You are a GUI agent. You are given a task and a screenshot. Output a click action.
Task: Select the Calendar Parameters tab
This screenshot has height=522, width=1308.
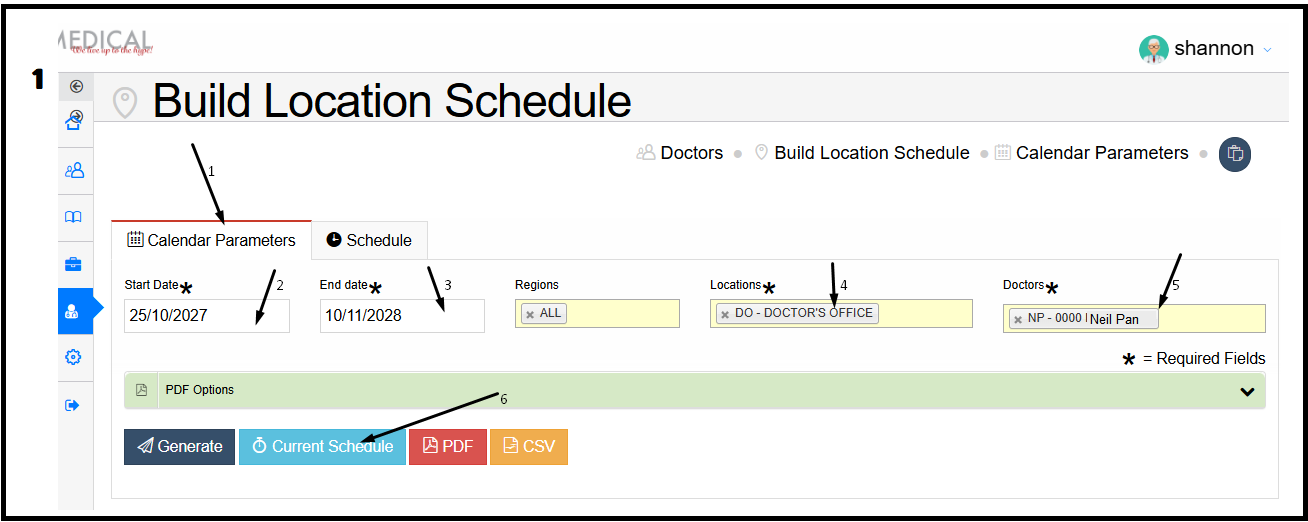click(x=211, y=240)
